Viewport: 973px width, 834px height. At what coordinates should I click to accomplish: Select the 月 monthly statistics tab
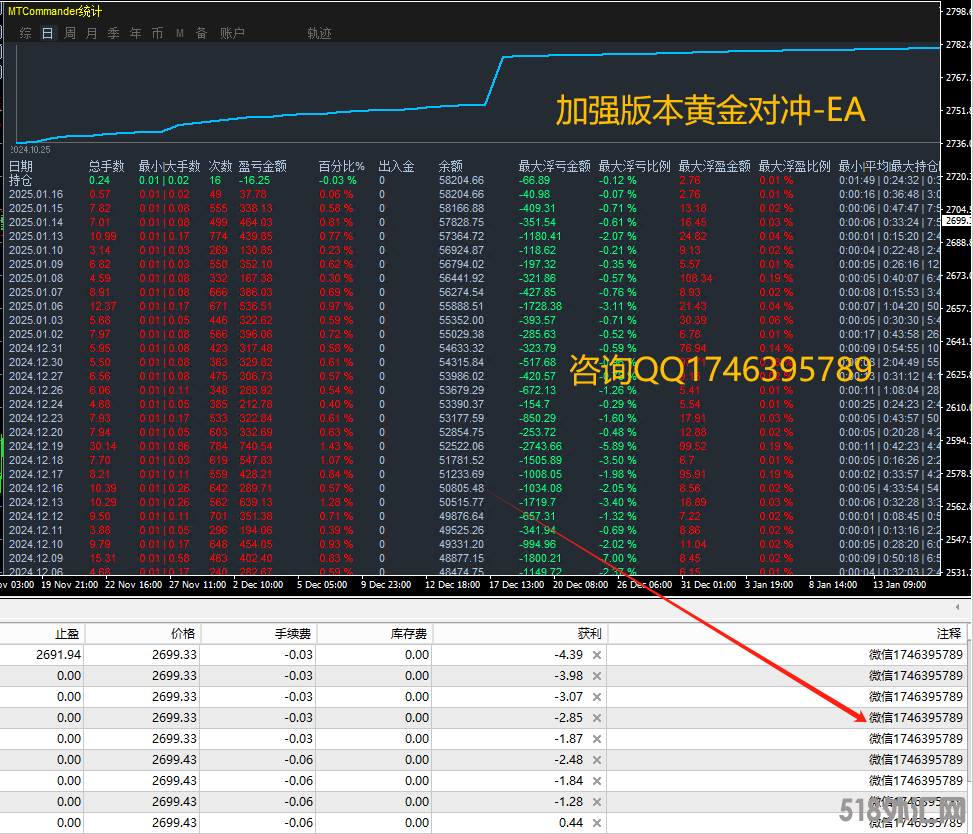tap(92, 33)
